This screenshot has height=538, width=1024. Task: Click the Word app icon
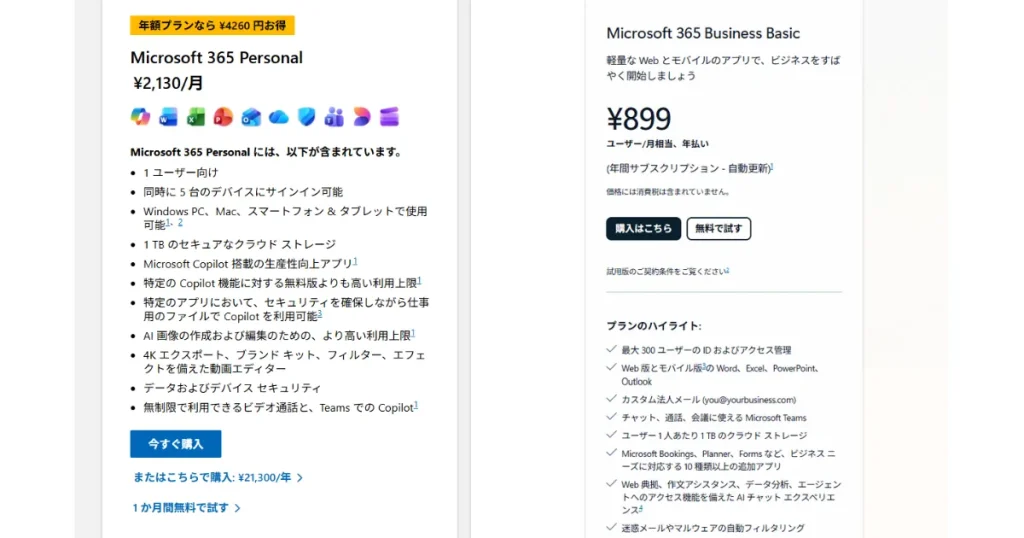[x=168, y=117]
